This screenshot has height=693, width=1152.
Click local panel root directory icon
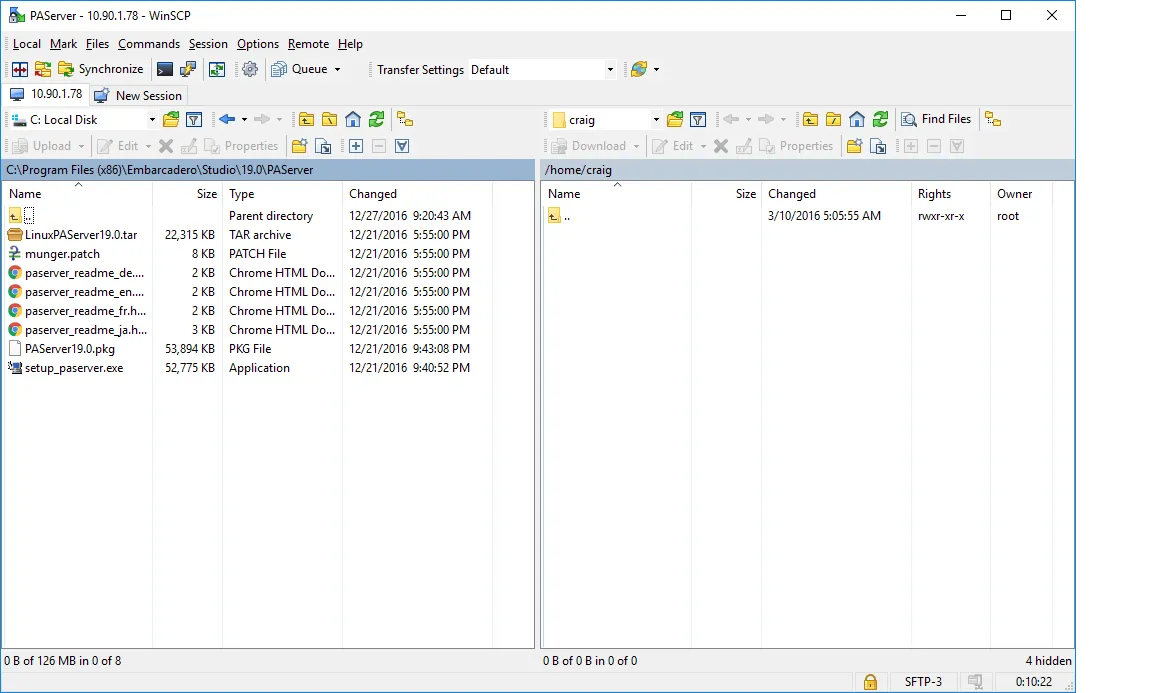(330, 119)
